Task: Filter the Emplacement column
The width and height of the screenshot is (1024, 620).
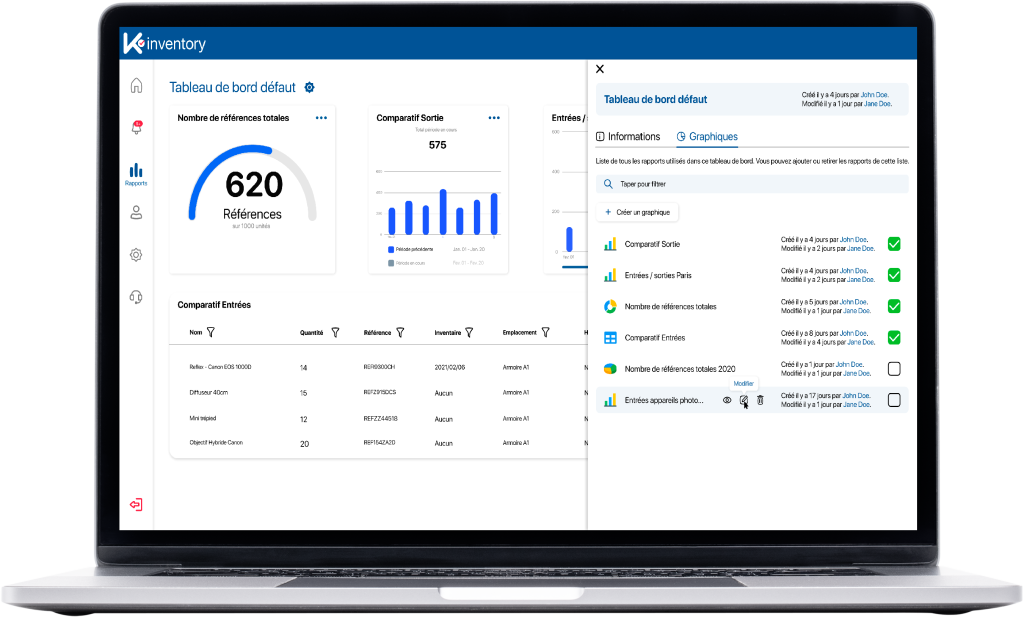Action: (545, 333)
